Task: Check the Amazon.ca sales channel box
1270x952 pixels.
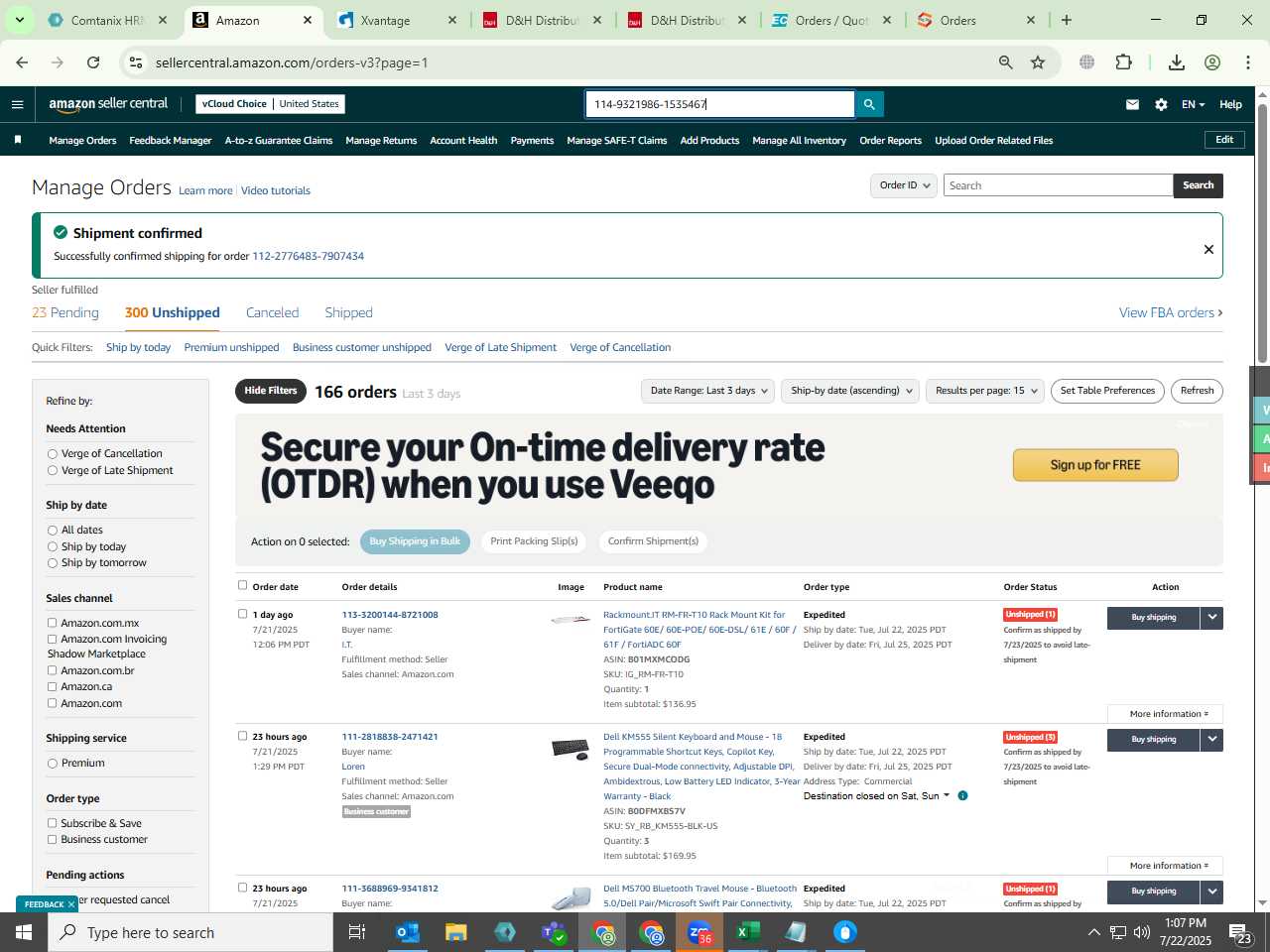Action: [x=52, y=686]
